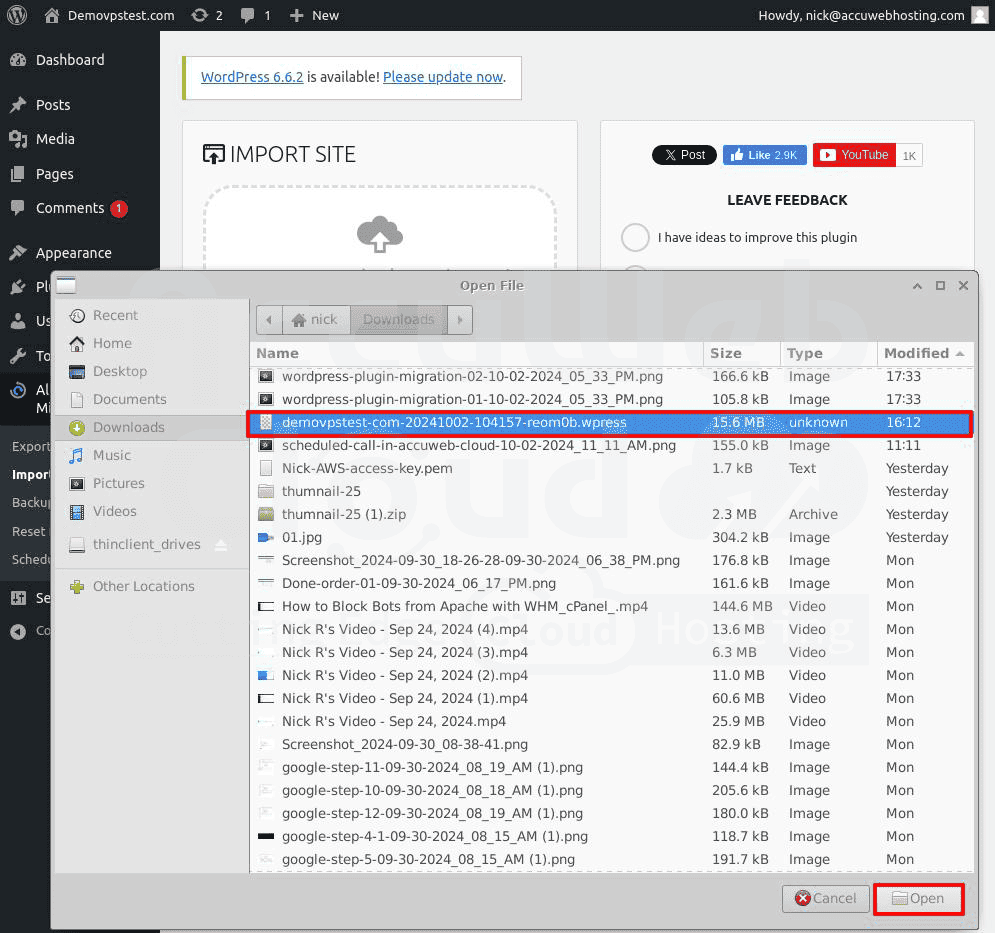Image resolution: width=995 pixels, height=933 pixels.
Task: Click the comments bubble in admin bar
Action: pyautogui.click(x=248, y=15)
